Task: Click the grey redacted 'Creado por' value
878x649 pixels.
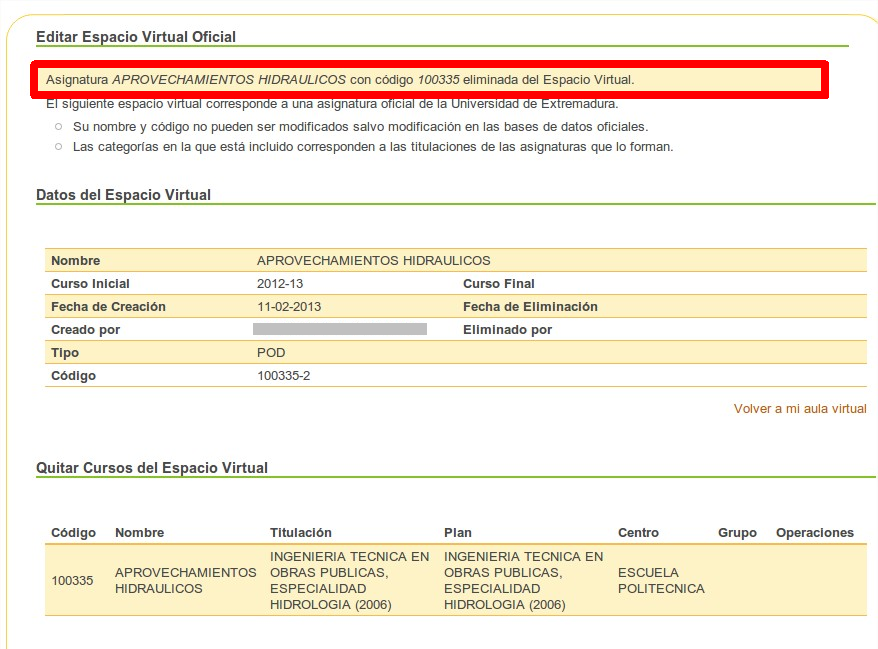Action: [x=340, y=329]
